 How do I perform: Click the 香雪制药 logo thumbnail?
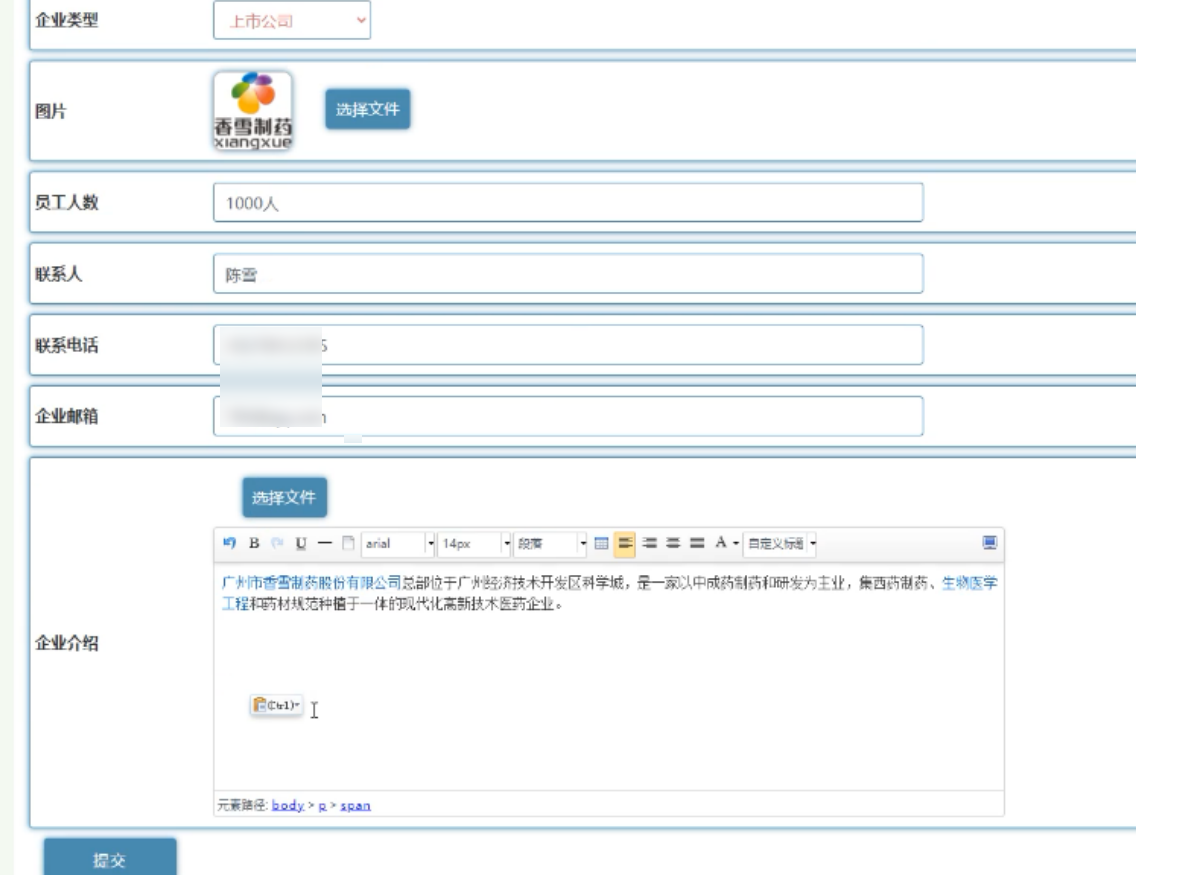pyautogui.click(x=253, y=111)
